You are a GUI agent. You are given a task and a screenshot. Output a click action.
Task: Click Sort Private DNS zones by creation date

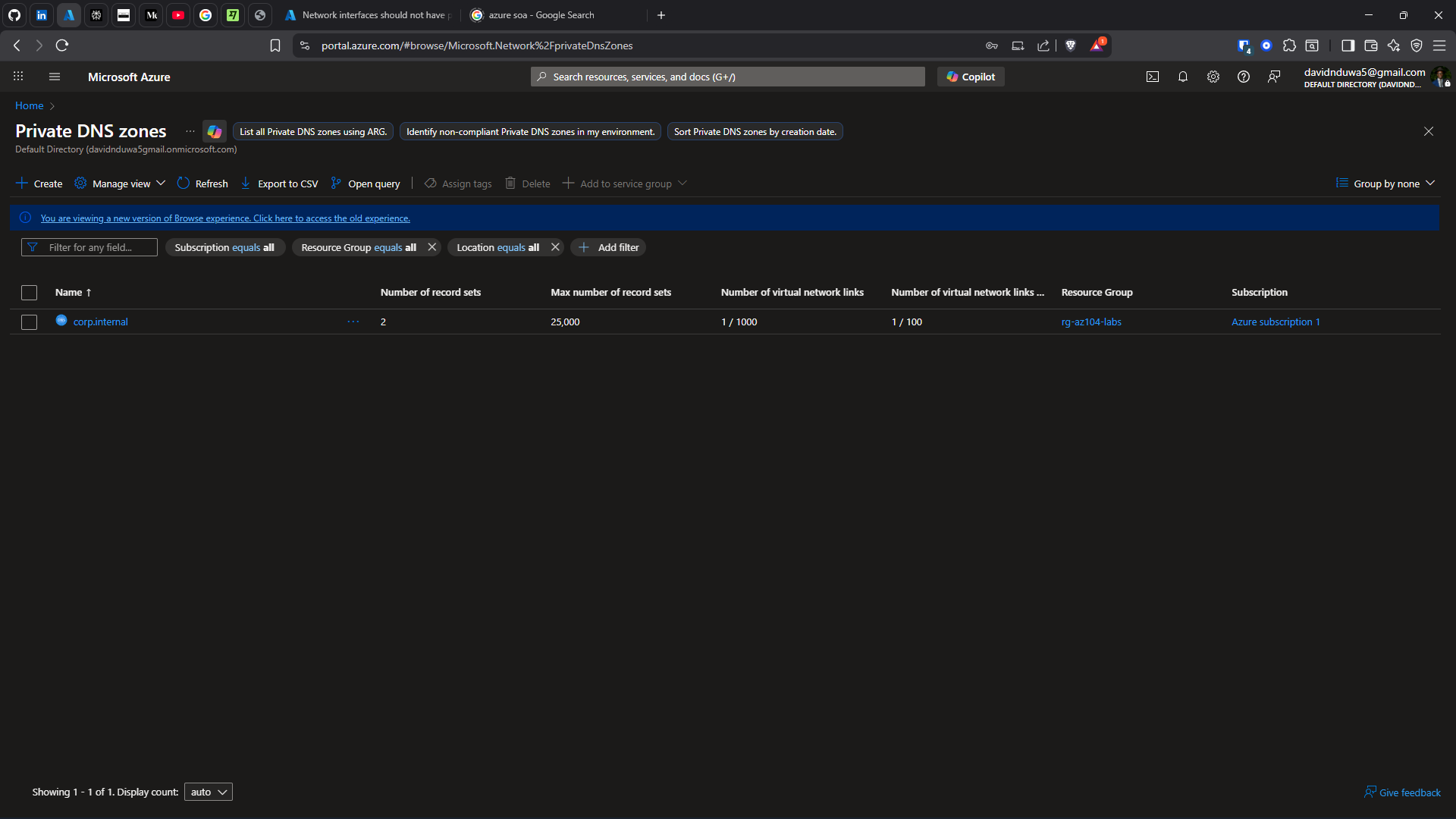coord(755,132)
